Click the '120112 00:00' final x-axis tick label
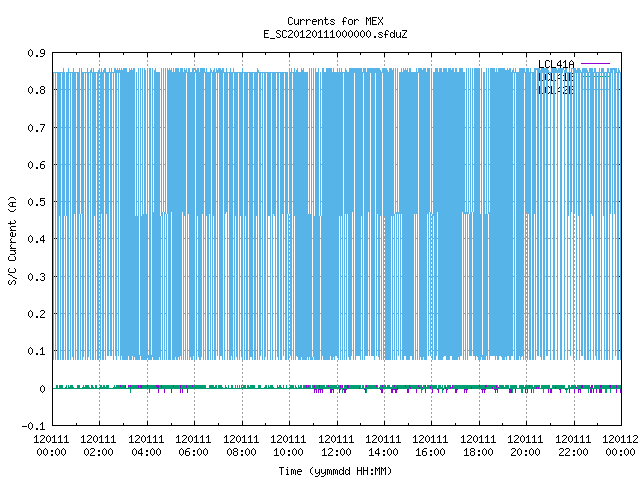Viewport: 640px width, 480px height. 620,446
